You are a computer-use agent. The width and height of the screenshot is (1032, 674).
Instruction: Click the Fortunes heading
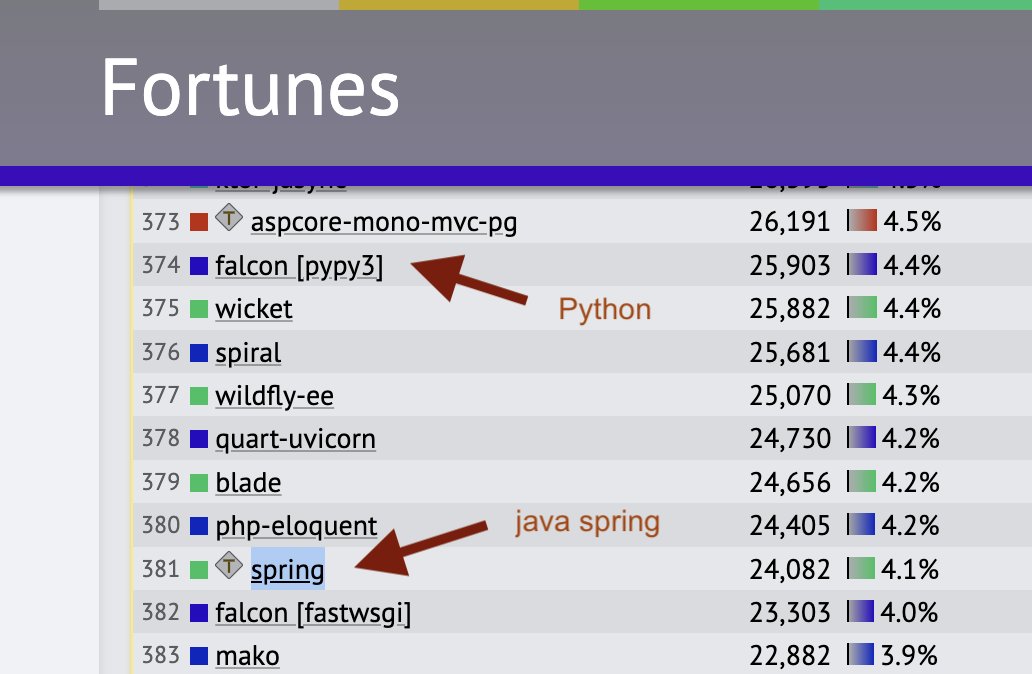250,88
